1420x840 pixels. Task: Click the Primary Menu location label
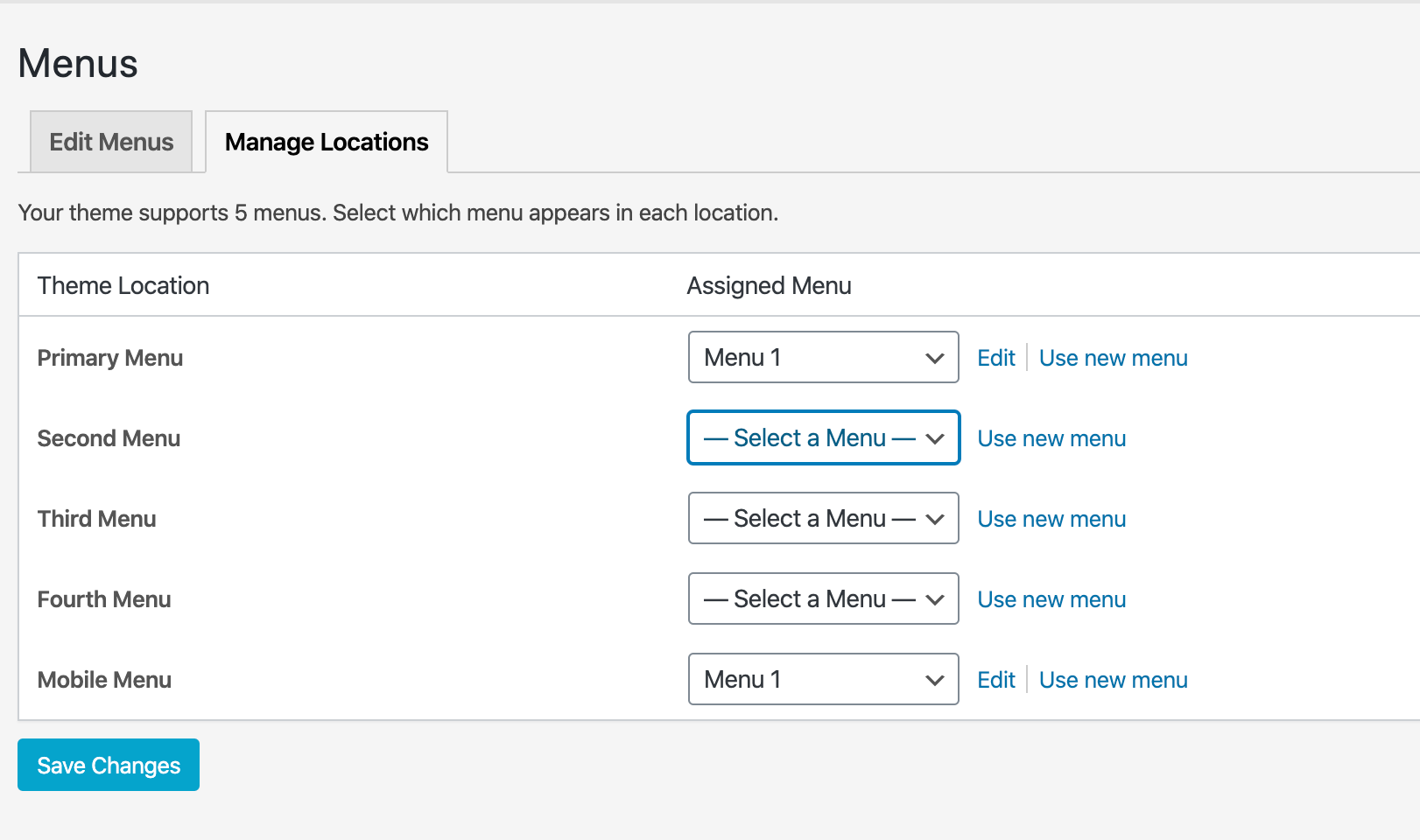click(110, 358)
